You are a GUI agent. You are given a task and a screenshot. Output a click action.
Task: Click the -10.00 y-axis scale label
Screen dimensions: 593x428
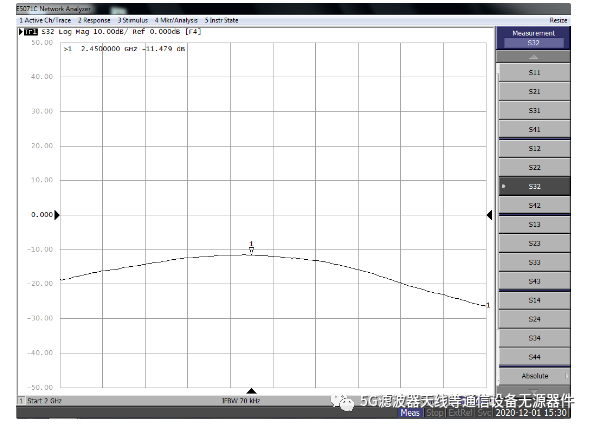pyautogui.click(x=40, y=250)
